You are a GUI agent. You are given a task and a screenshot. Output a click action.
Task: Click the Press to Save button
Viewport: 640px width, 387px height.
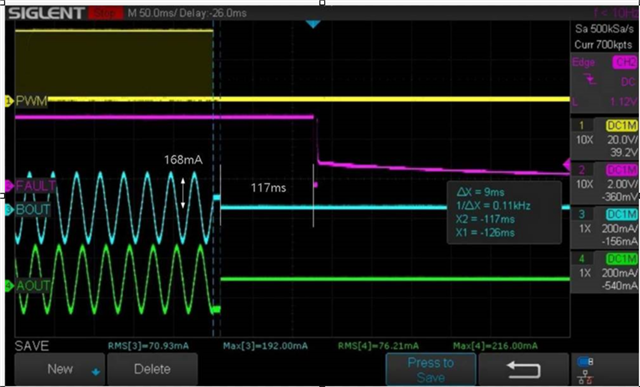(431, 369)
